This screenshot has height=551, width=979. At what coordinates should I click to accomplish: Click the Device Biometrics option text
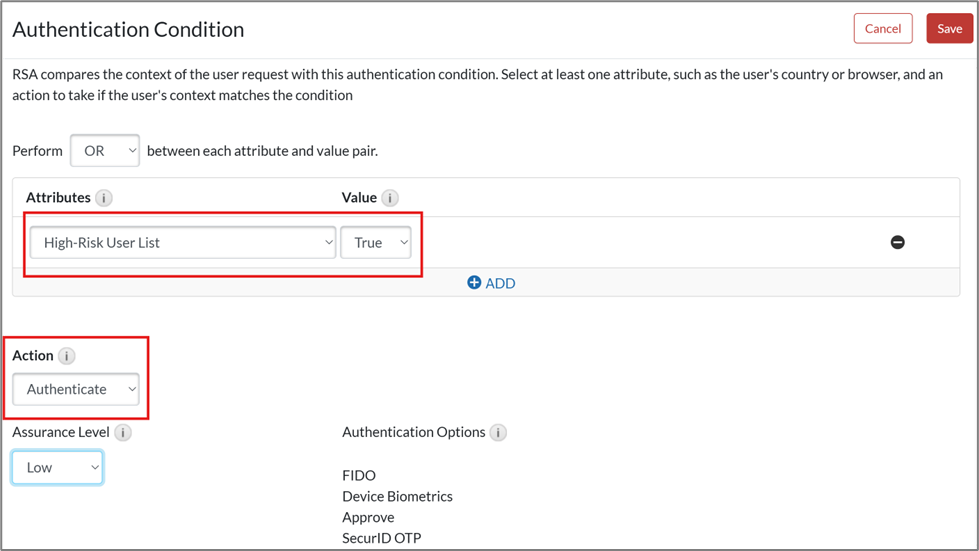(397, 497)
